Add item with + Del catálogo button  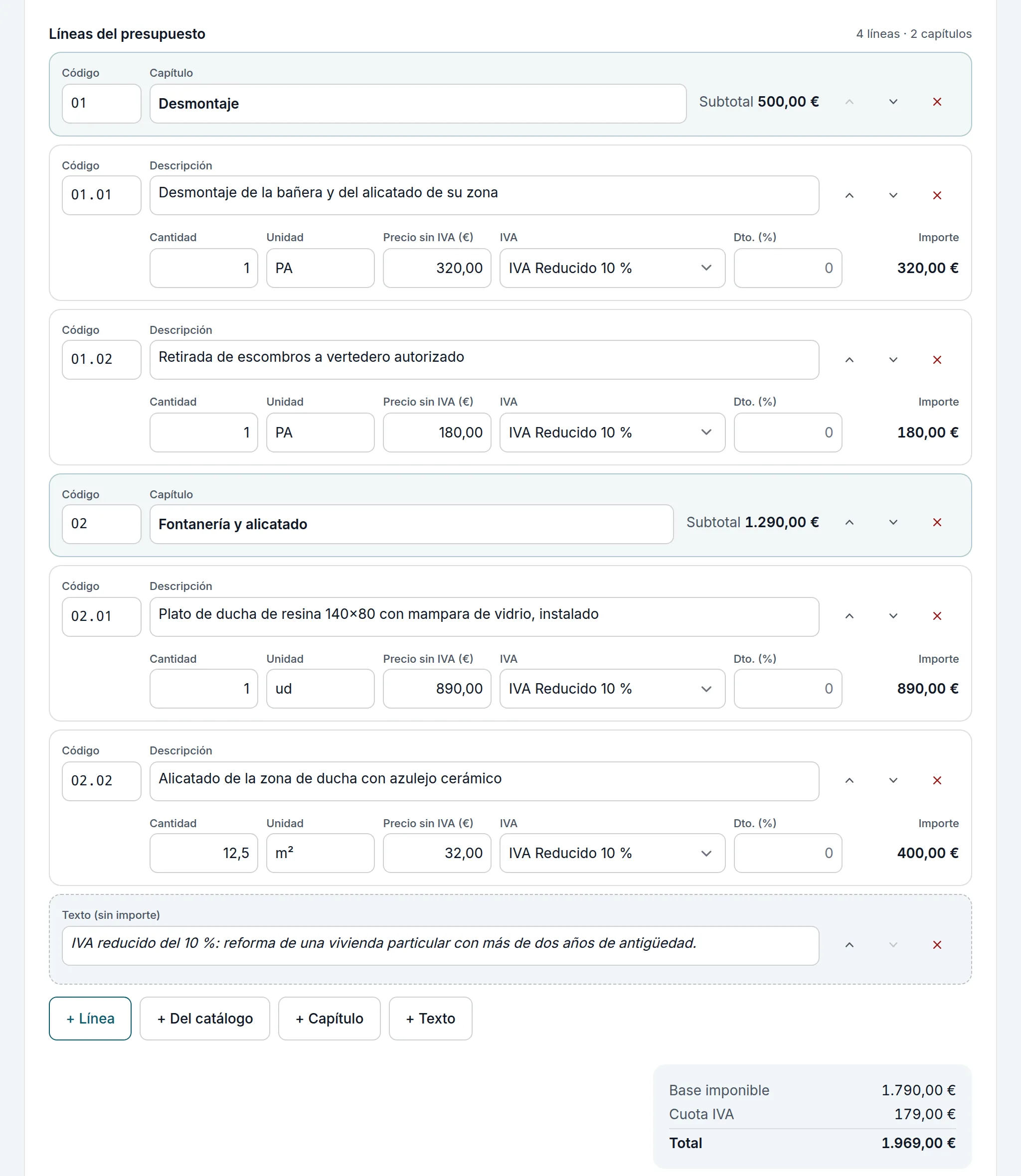coord(204,1018)
